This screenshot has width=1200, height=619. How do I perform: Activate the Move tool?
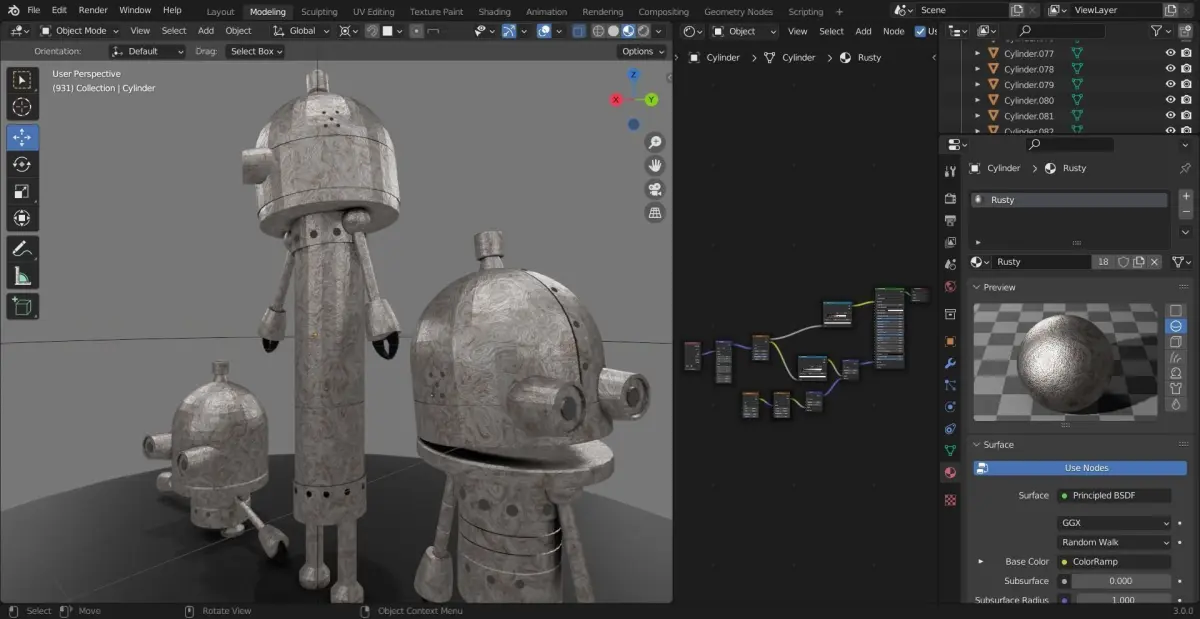[22, 138]
